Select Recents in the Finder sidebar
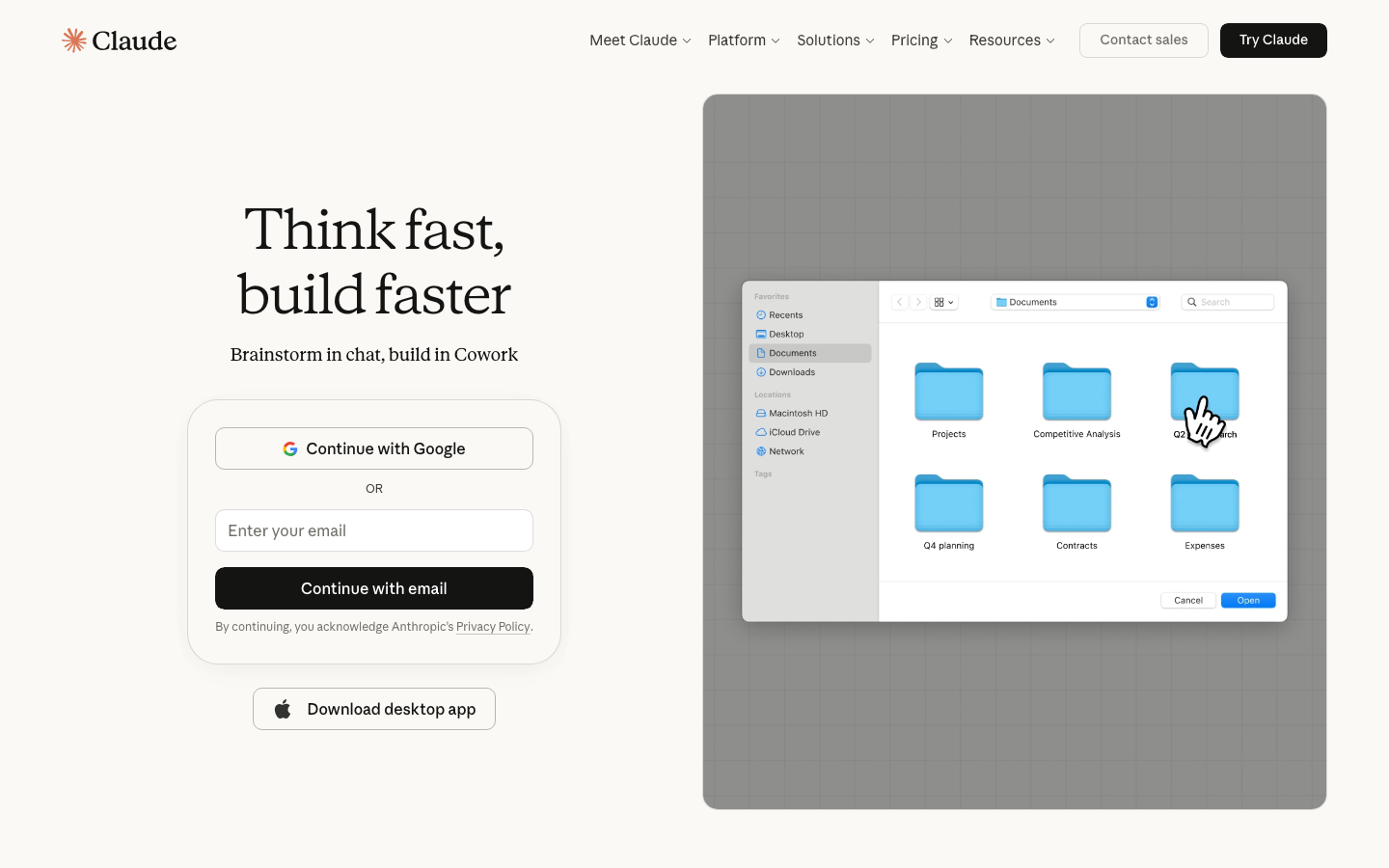Viewport: 1389px width, 868px height. point(810,315)
